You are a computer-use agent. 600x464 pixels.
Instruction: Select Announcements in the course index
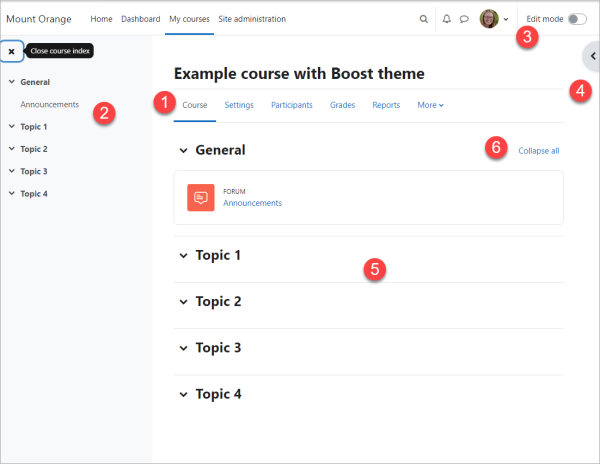[x=50, y=104]
